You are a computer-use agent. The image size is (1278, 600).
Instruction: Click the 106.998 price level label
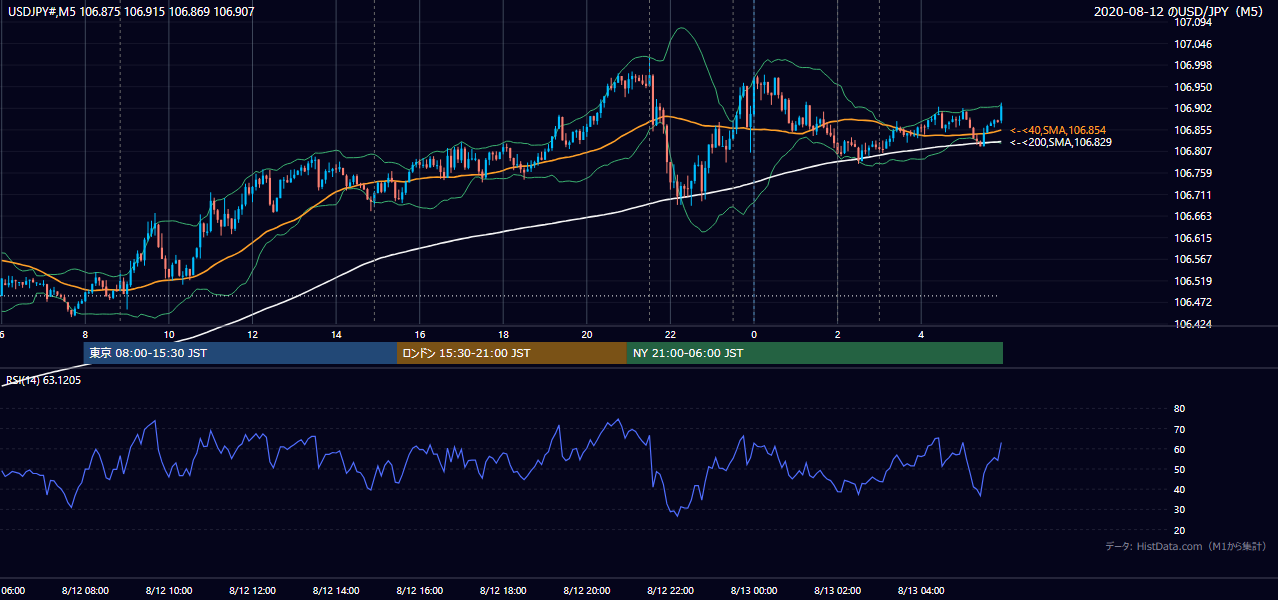[1193, 65]
